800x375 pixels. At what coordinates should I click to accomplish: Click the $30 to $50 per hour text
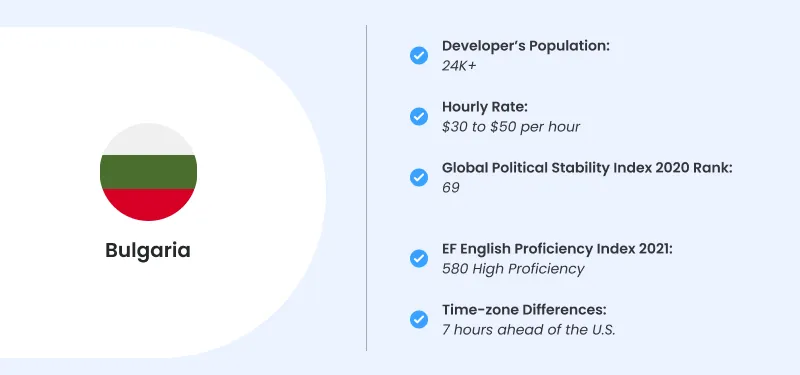point(511,127)
